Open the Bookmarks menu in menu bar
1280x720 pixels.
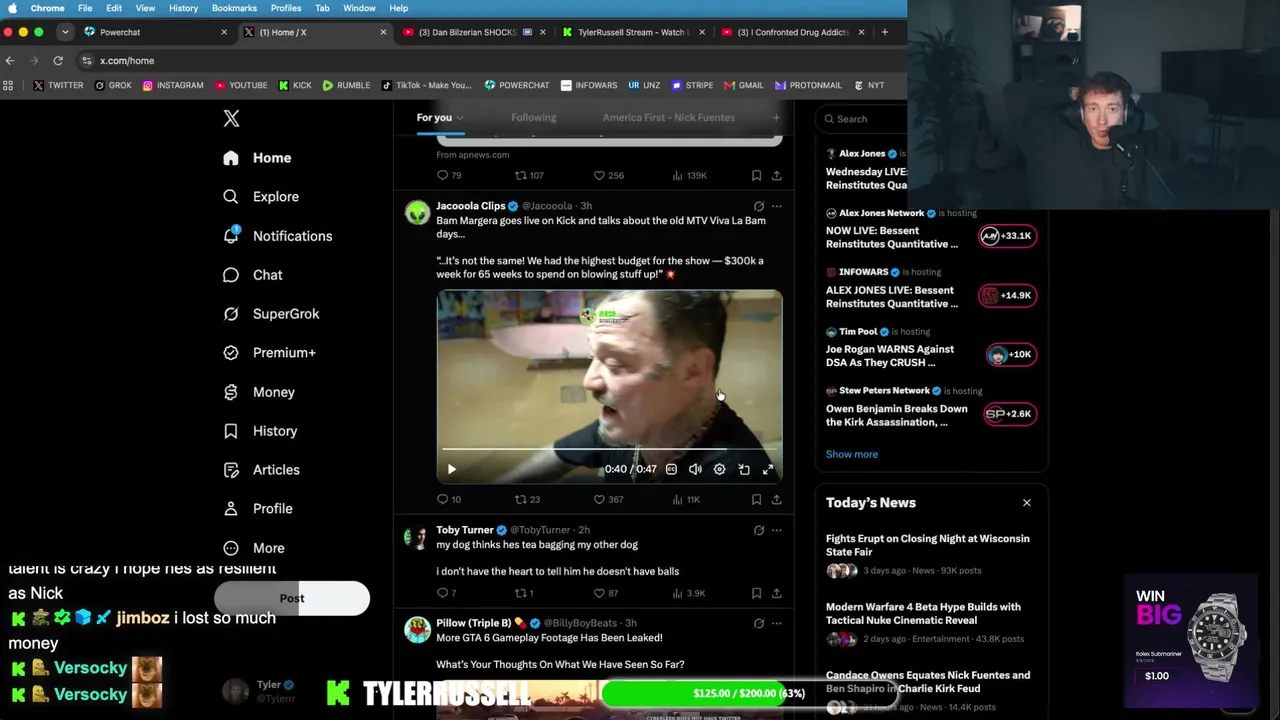[x=234, y=8]
